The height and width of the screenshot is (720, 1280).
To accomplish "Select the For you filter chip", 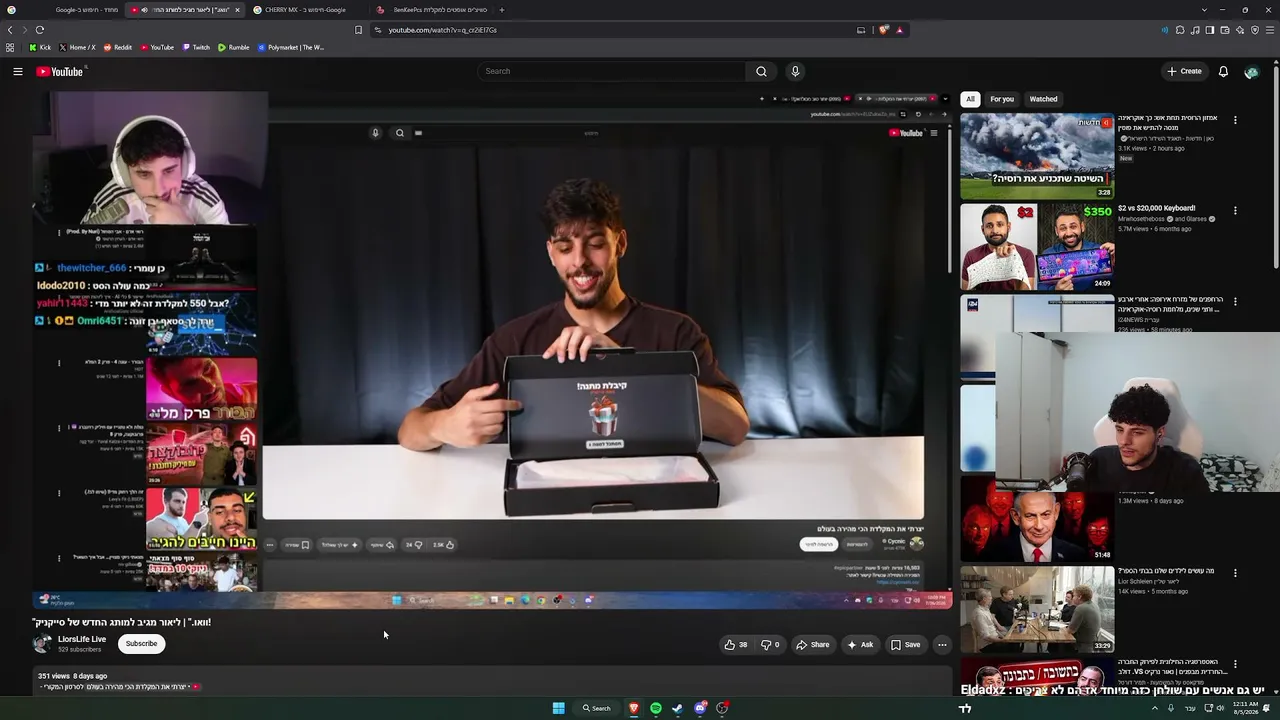I will click(1002, 99).
